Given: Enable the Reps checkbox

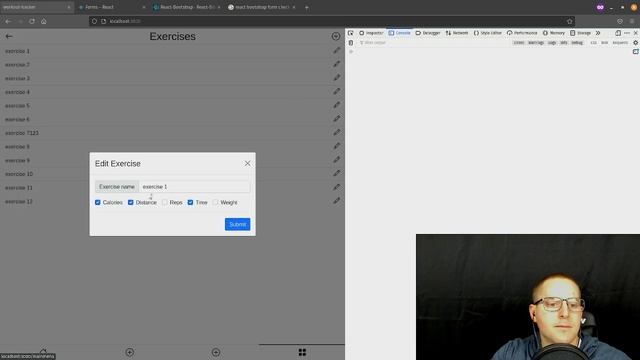Looking at the screenshot, I should pos(164,202).
